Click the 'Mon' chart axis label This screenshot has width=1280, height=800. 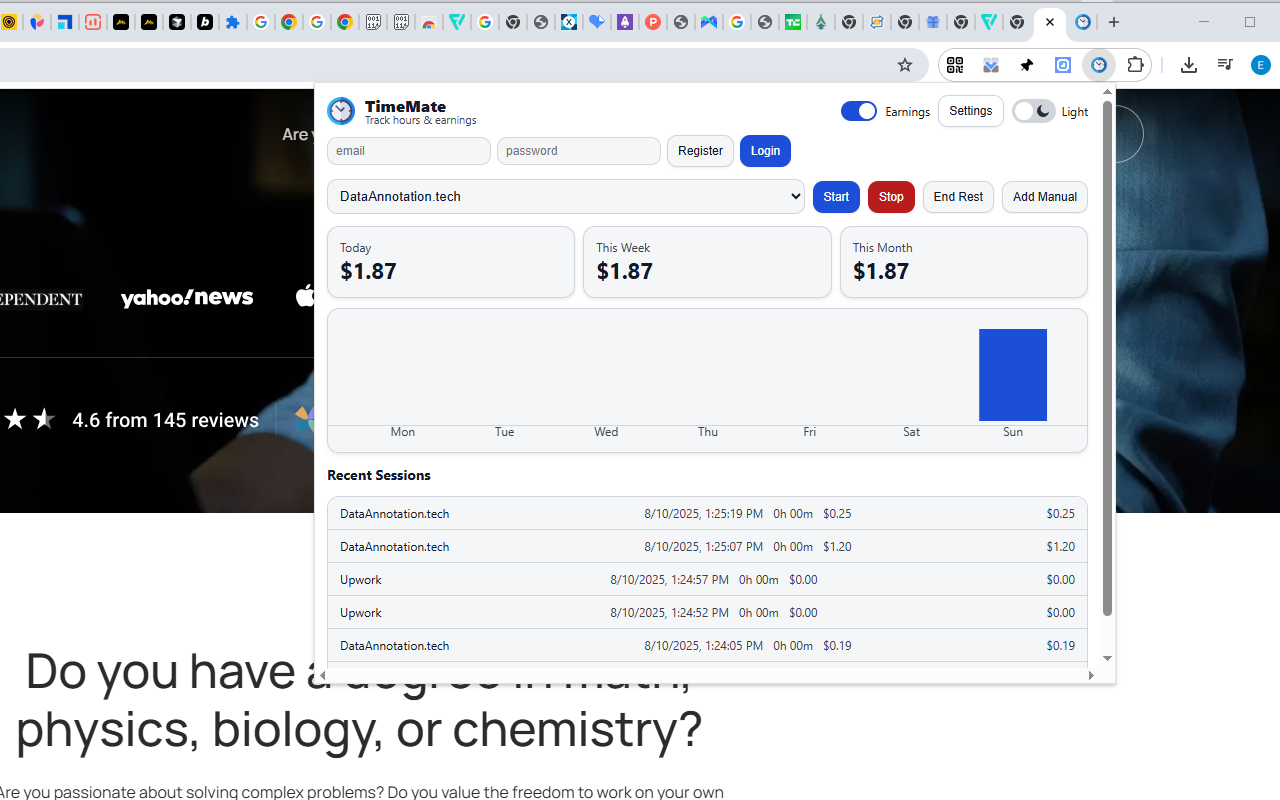(x=403, y=432)
